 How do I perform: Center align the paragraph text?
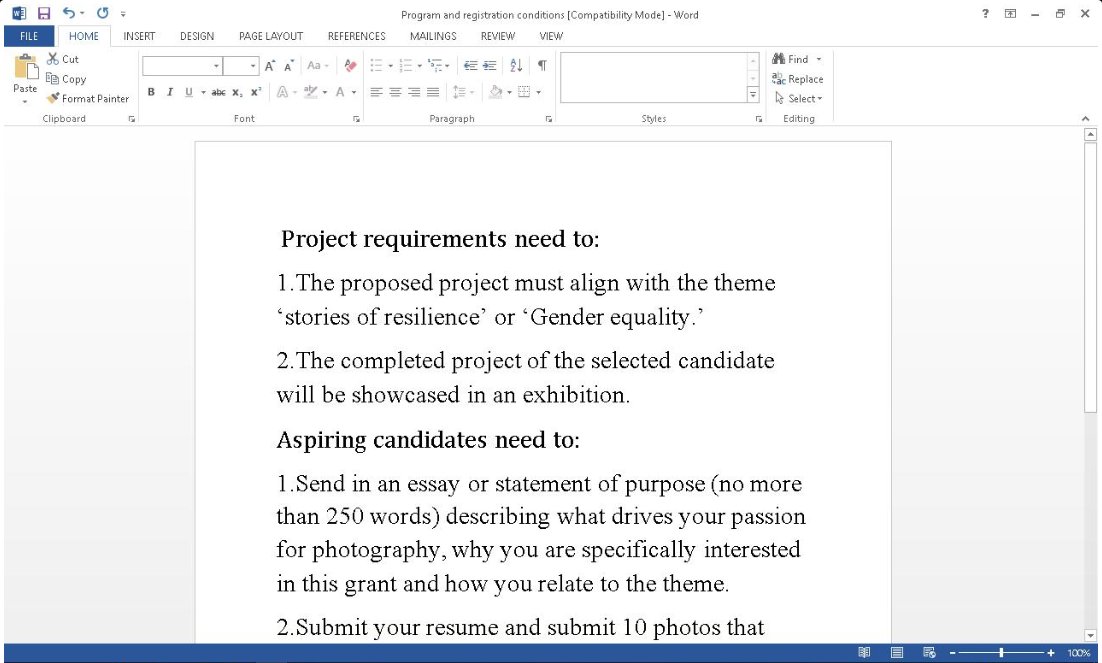pos(395,92)
